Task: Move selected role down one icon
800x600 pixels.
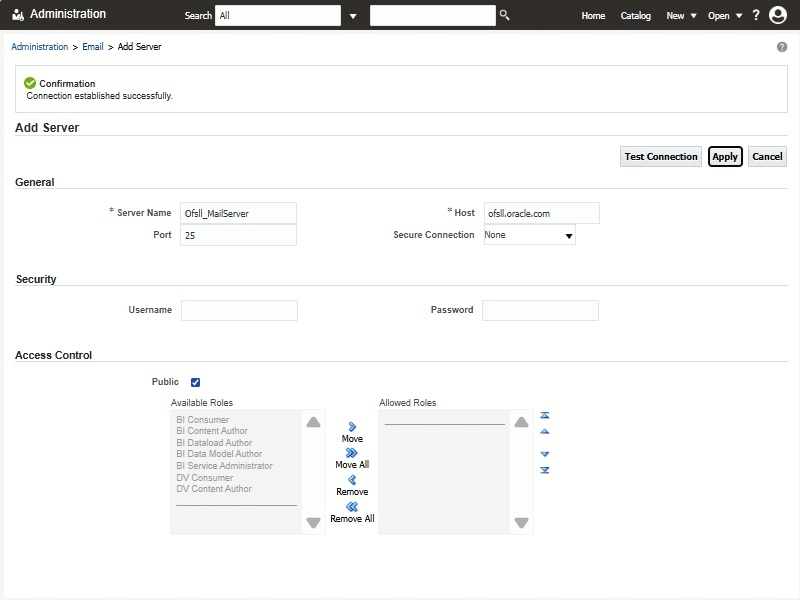Action: pos(545,454)
